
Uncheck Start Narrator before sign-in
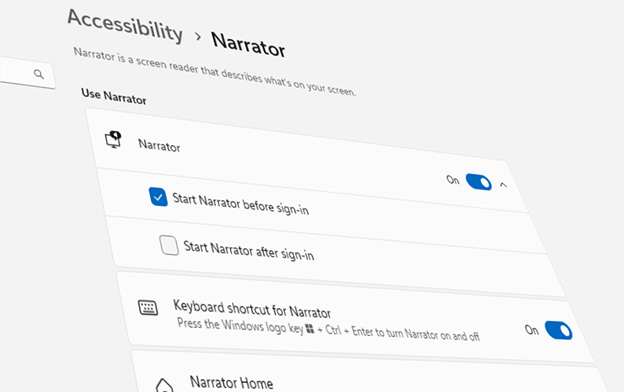click(158, 197)
